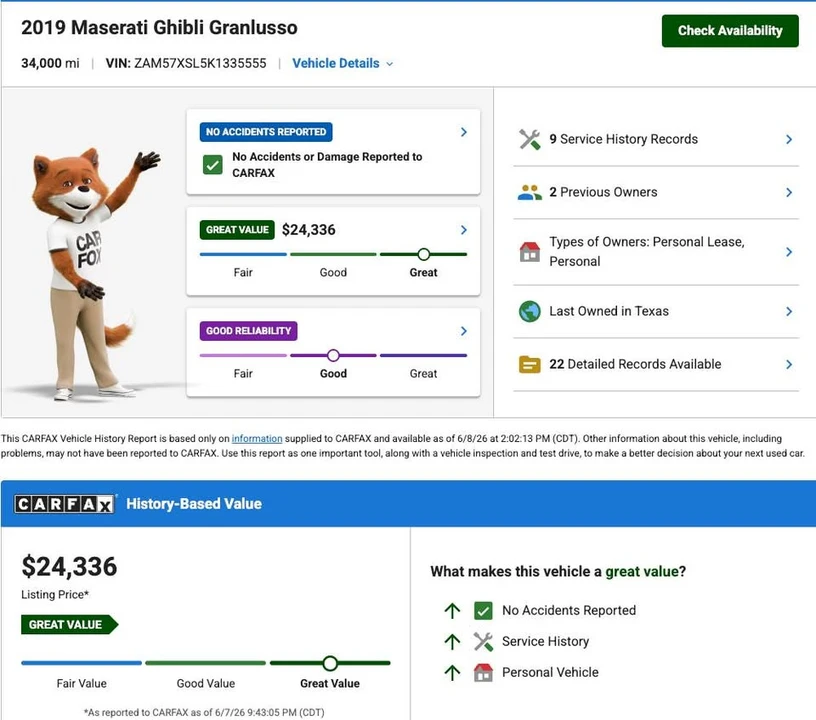Click the house icon next to Personal Vehicle
This screenshot has width=816, height=720.
click(483, 673)
